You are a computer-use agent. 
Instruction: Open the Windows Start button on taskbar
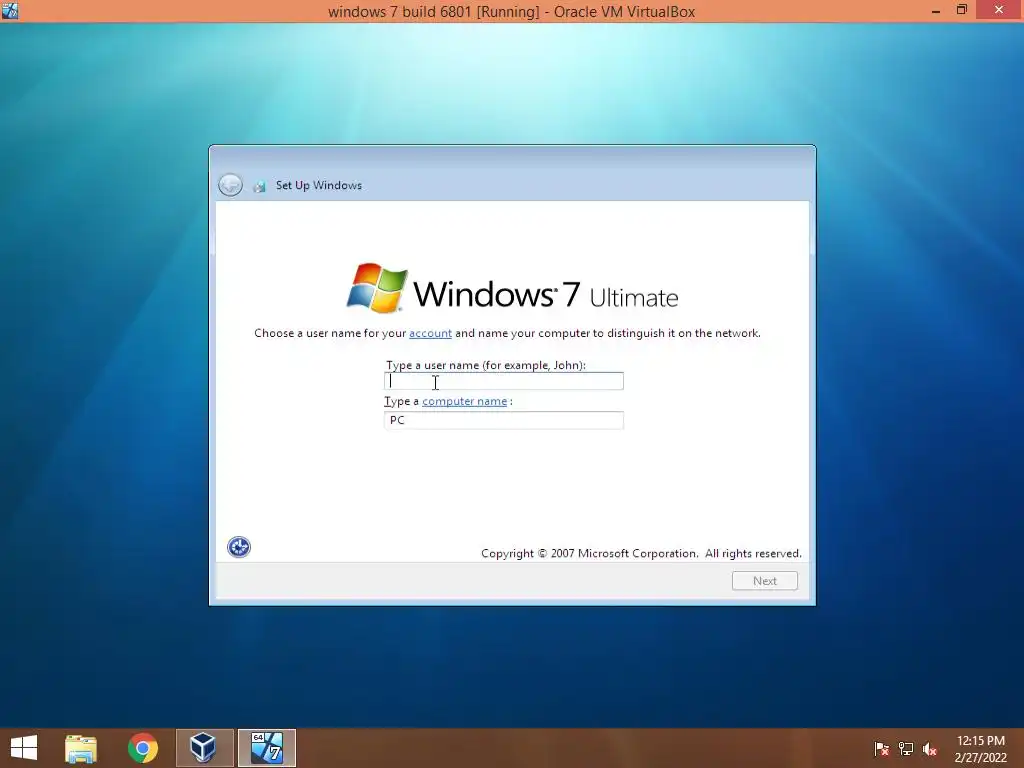24,748
